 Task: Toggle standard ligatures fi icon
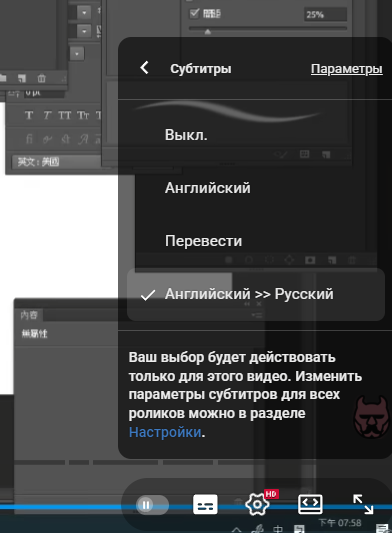tap(29, 139)
